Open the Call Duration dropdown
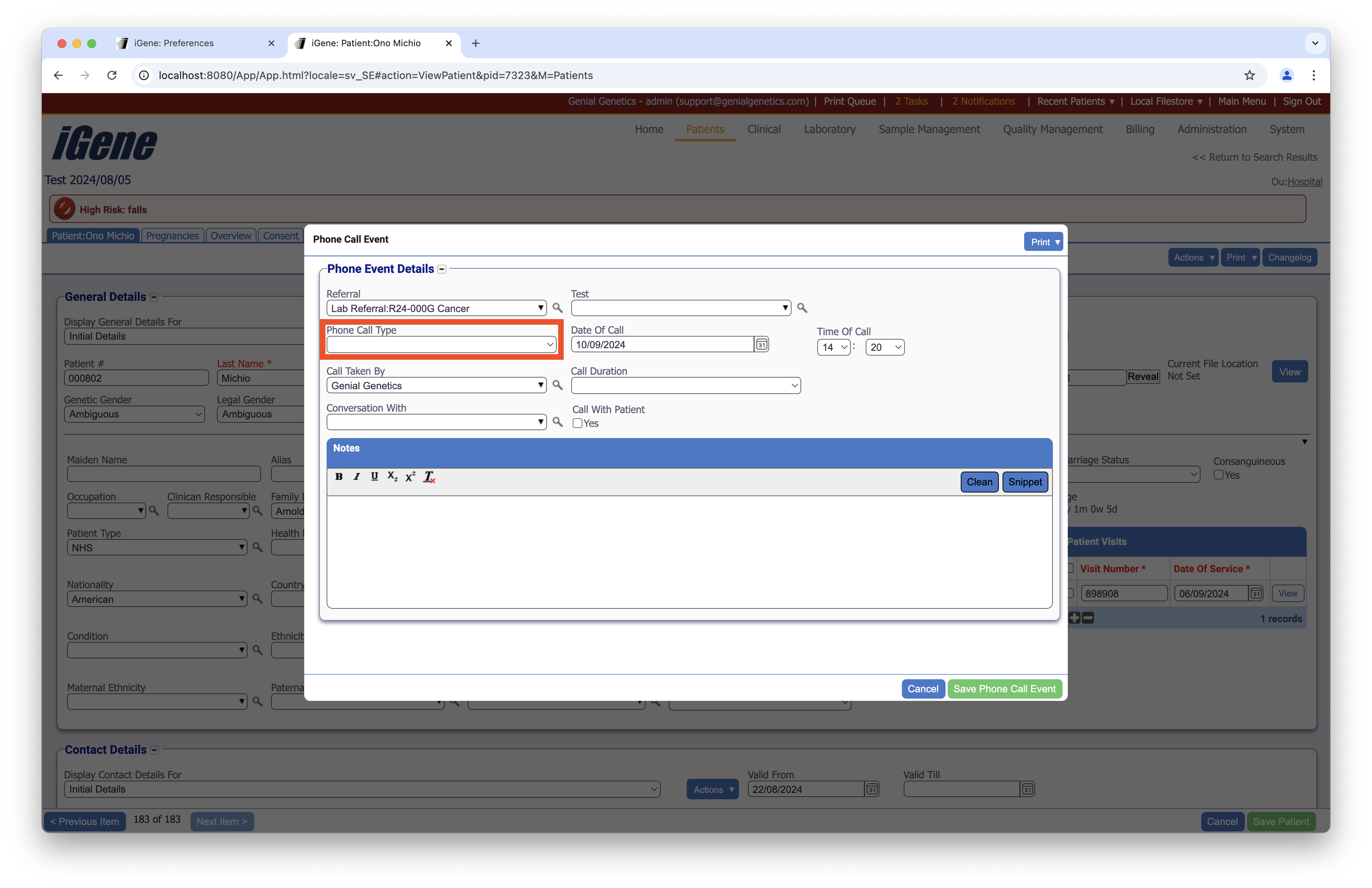 685,385
